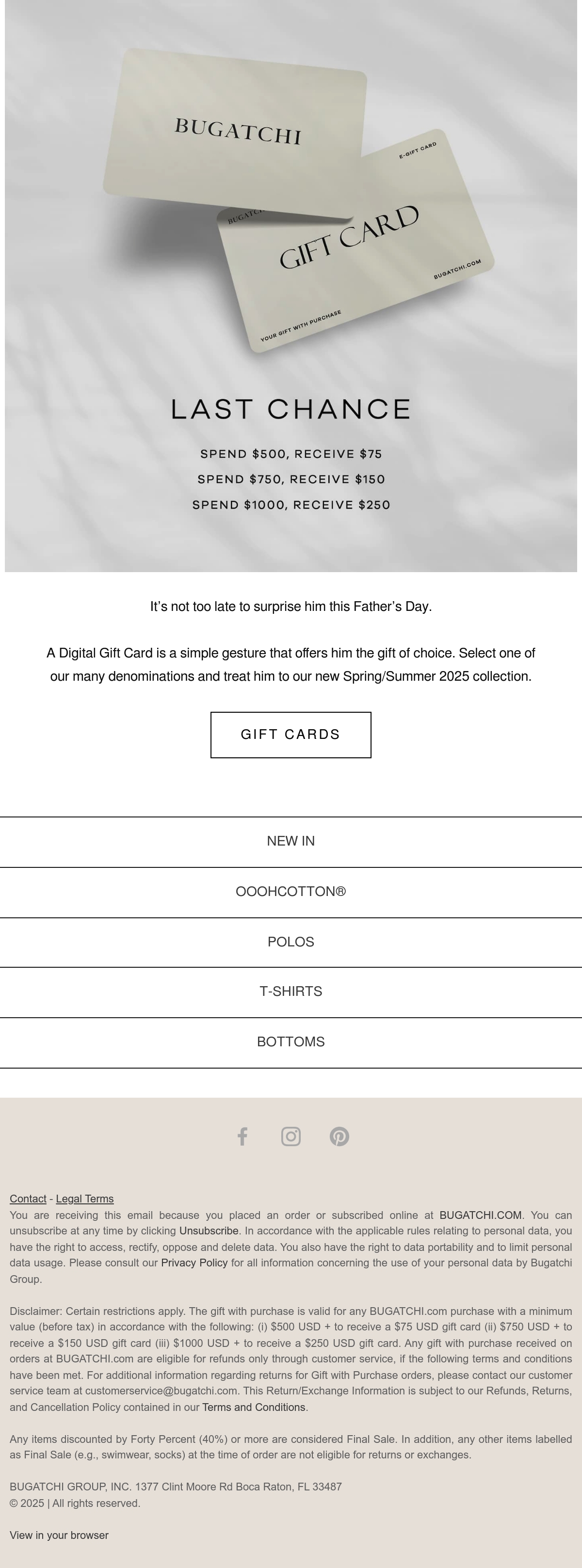Open the Legal Terms link
582x1568 pixels.
(x=84, y=1199)
